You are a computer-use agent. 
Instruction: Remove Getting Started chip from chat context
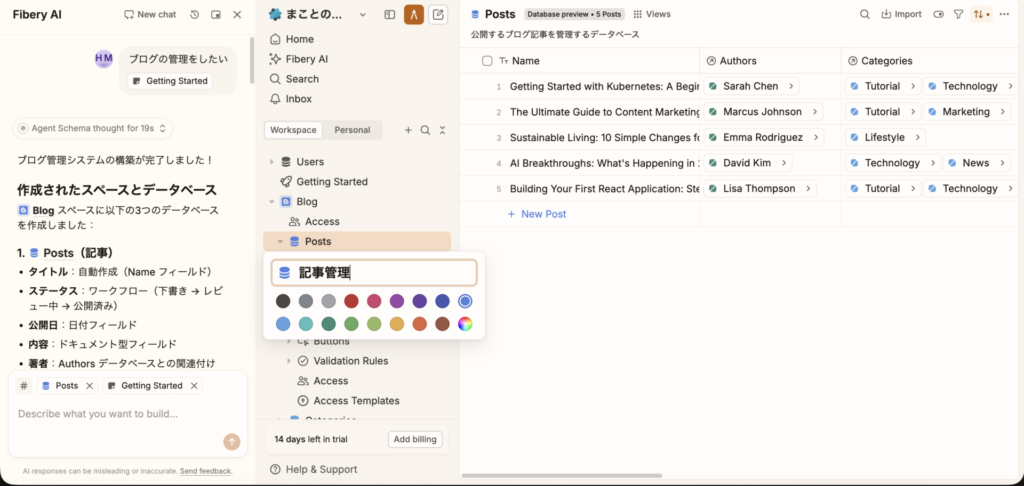(x=194, y=386)
